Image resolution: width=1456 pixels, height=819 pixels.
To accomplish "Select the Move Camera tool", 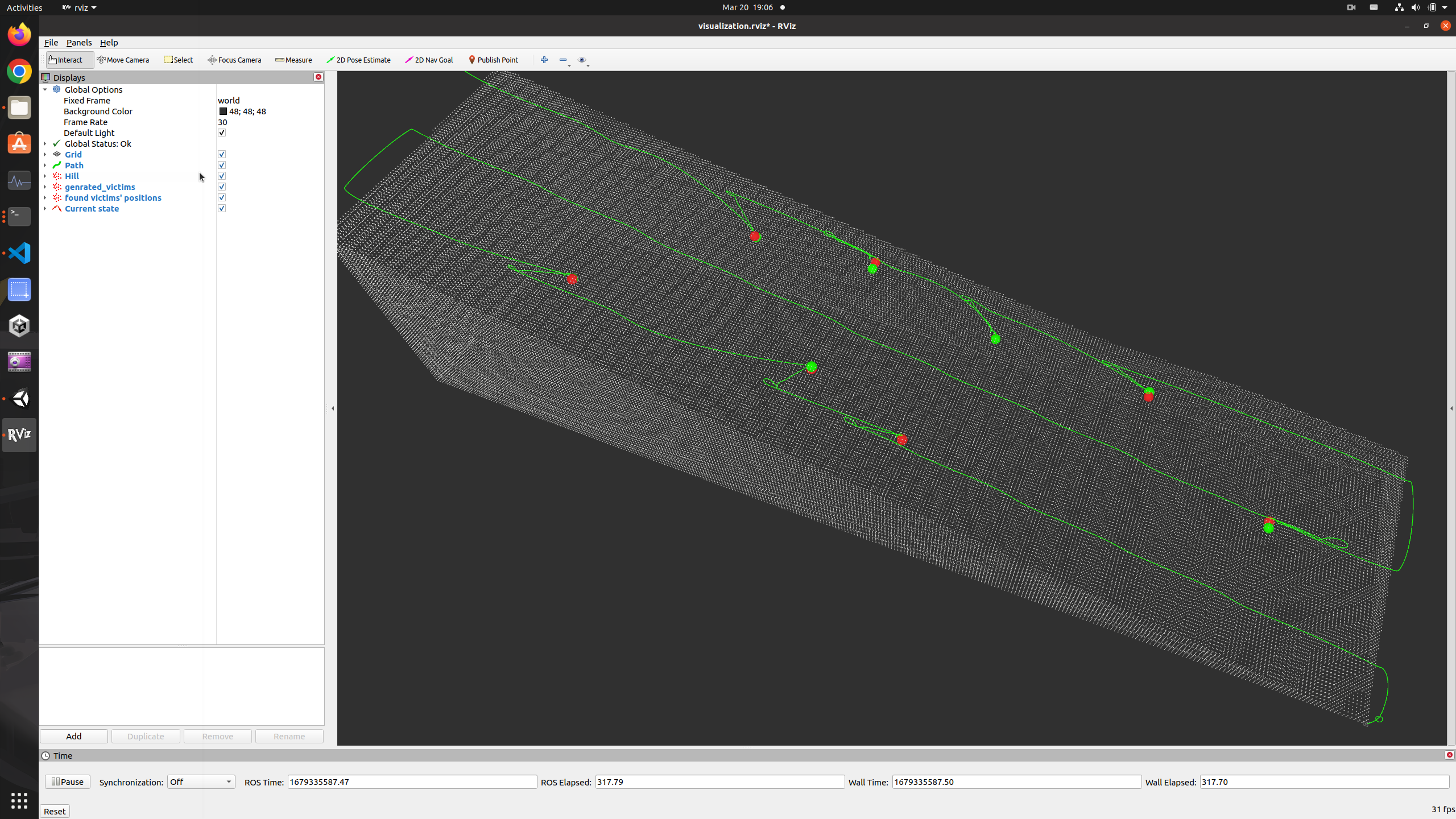I will (123, 60).
